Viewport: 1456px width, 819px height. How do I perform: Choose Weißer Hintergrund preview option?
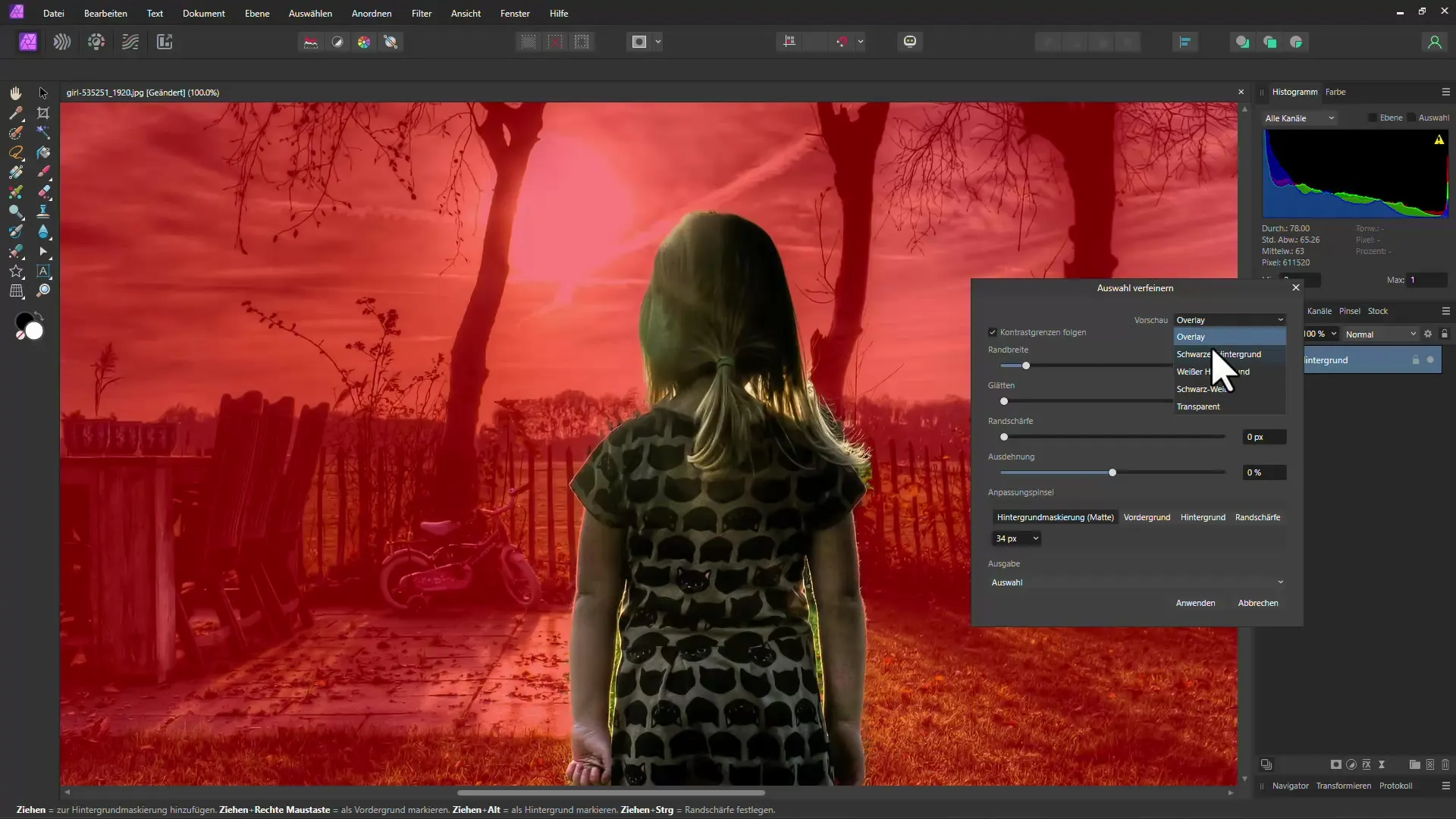pos(1229,372)
